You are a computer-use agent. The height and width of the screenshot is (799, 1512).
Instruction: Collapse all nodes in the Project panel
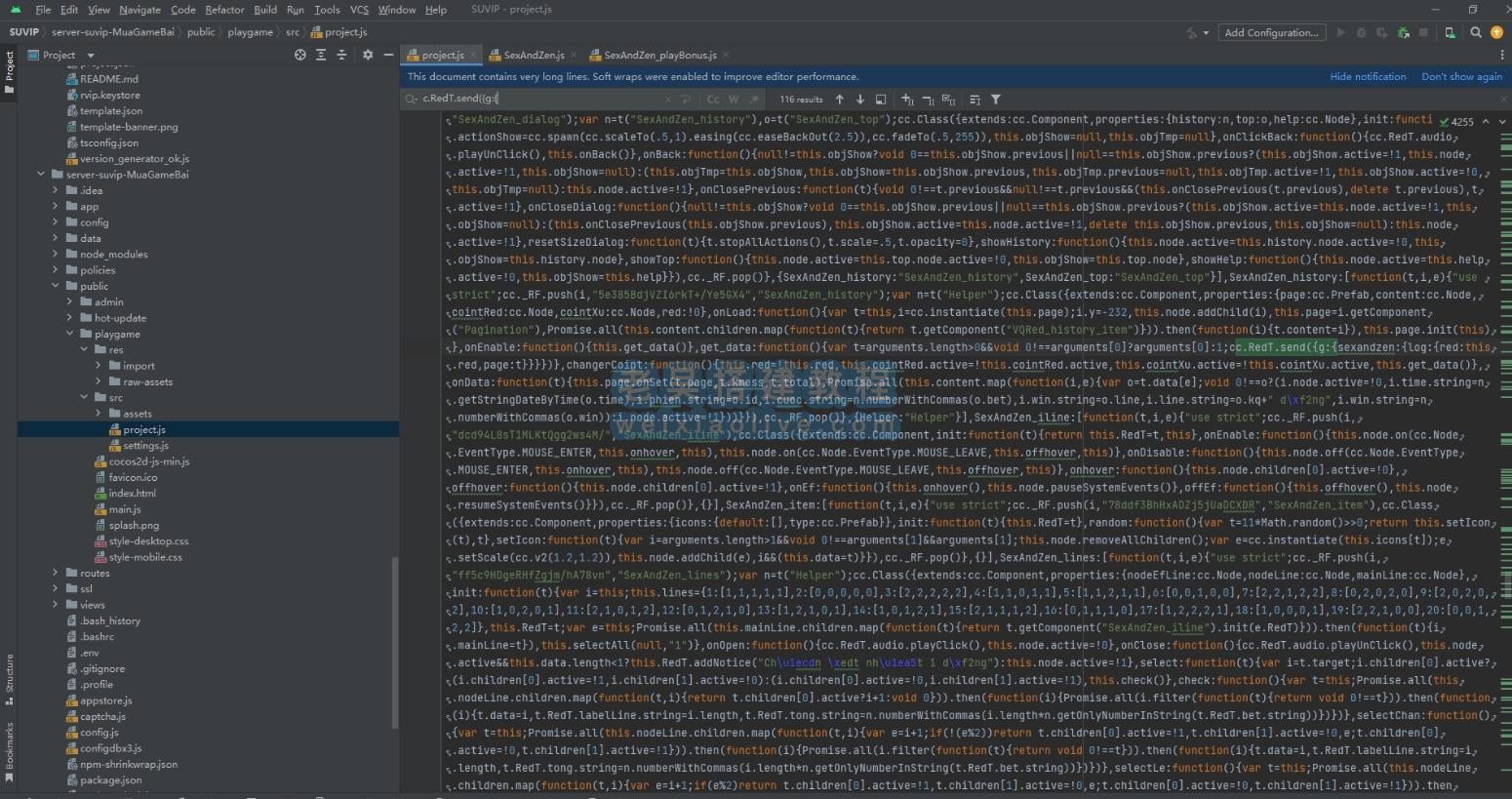341,56
